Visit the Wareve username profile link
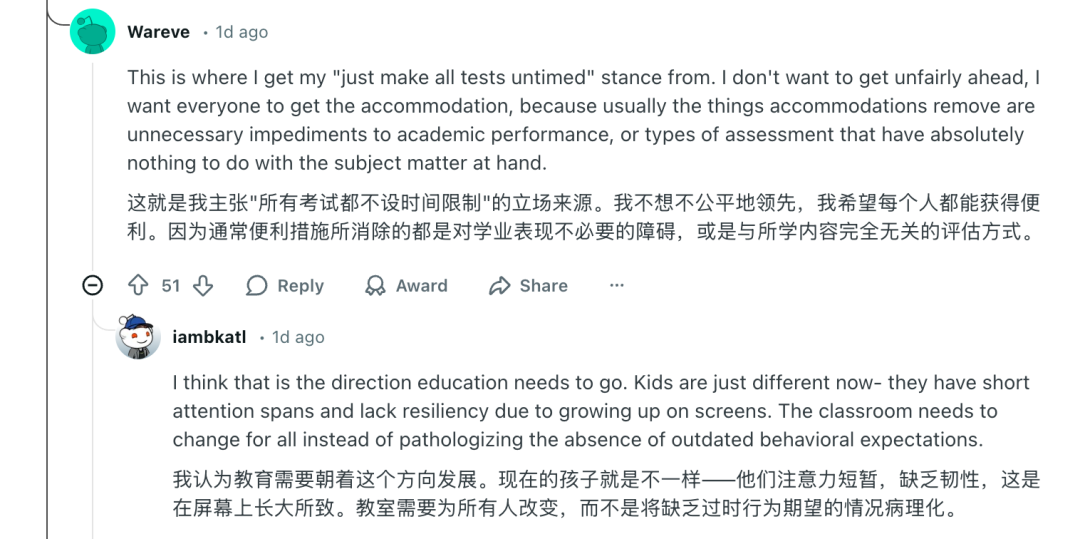The height and width of the screenshot is (539, 1080). 158,32
